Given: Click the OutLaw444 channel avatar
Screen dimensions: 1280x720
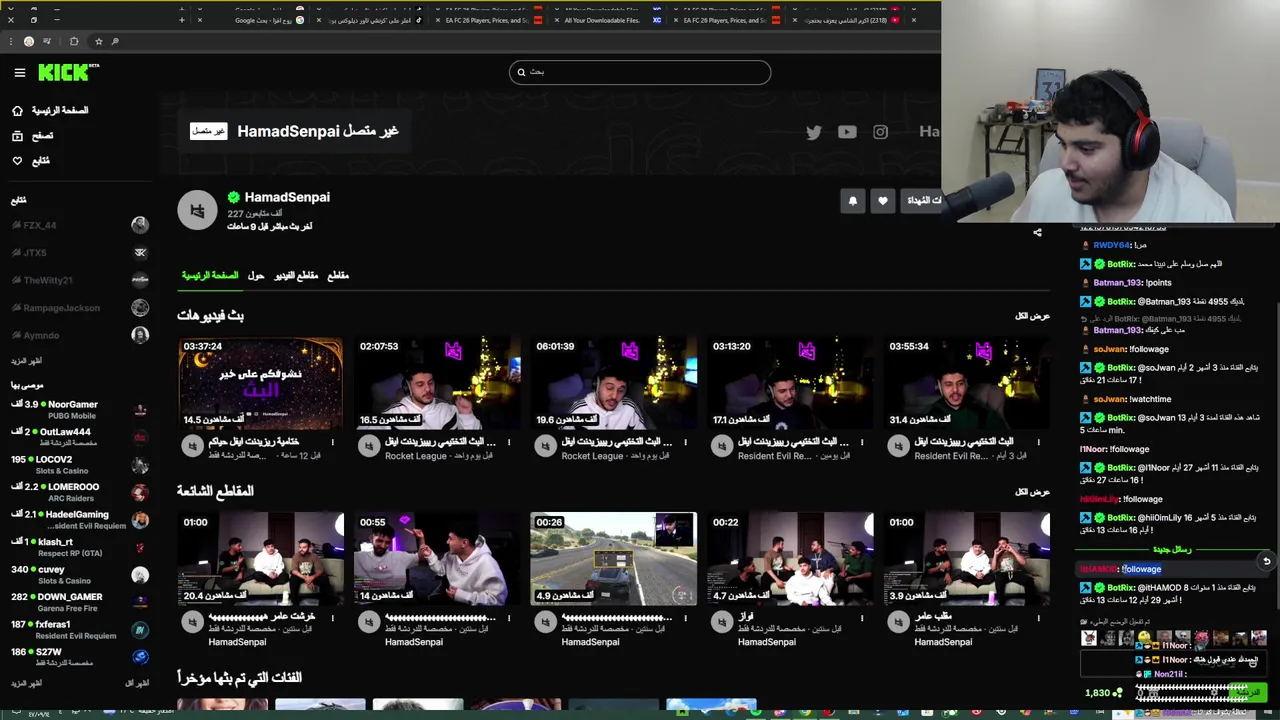Looking at the screenshot, I should pyautogui.click(x=140, y=437).
